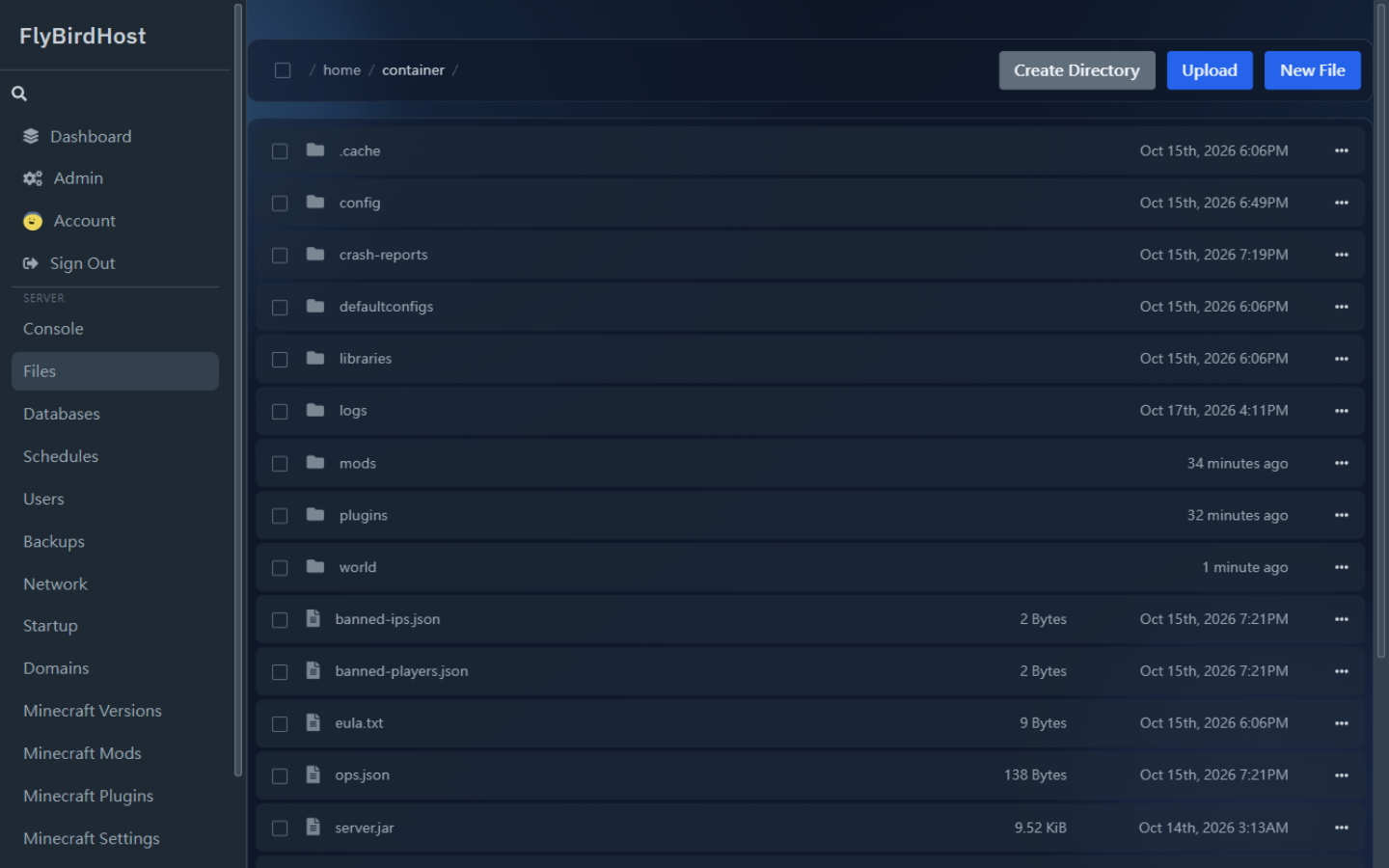Tick the checkbox for config folder

(x=280, y=203)
